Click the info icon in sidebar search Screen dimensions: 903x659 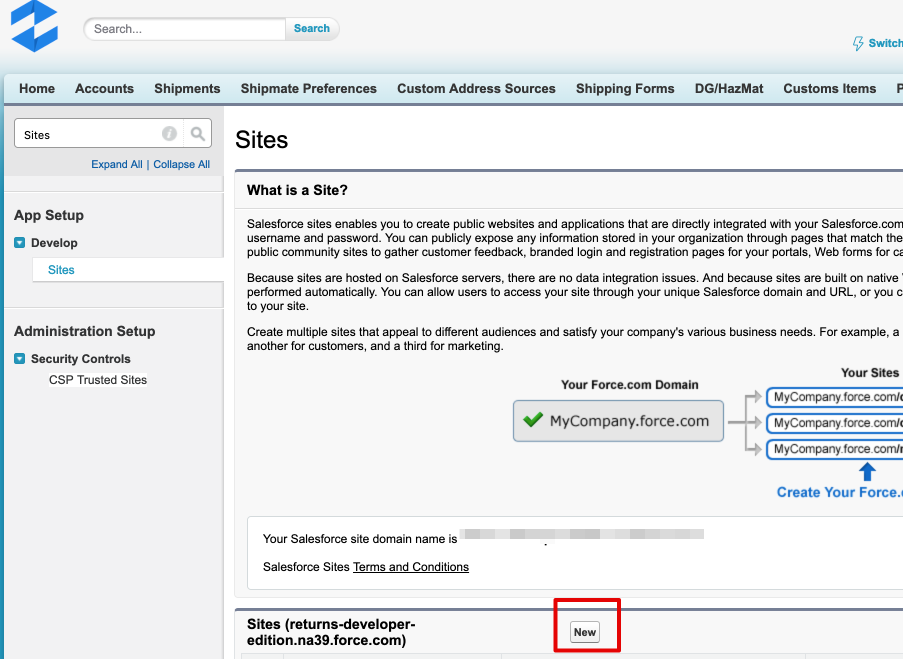(x=169, y=134)
